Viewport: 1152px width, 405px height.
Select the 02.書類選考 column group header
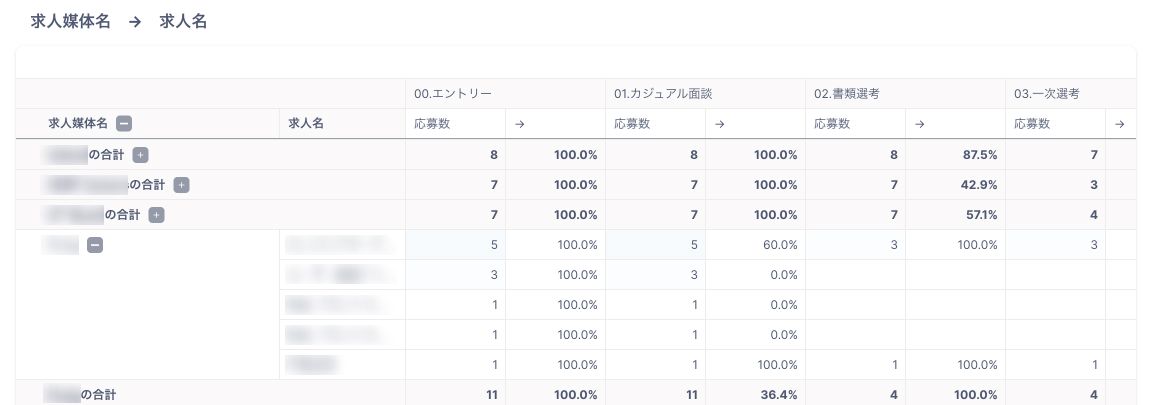[x=846, y=94]
